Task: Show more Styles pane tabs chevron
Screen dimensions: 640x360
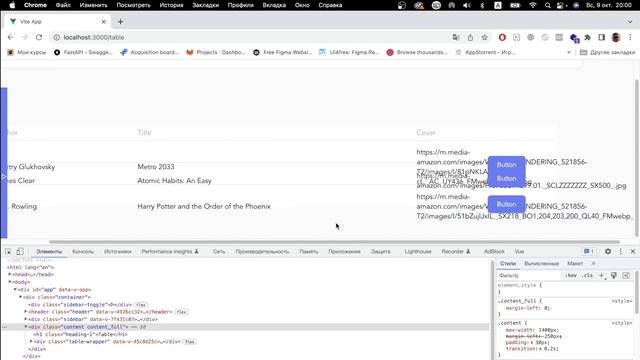Action: [593, 264]
